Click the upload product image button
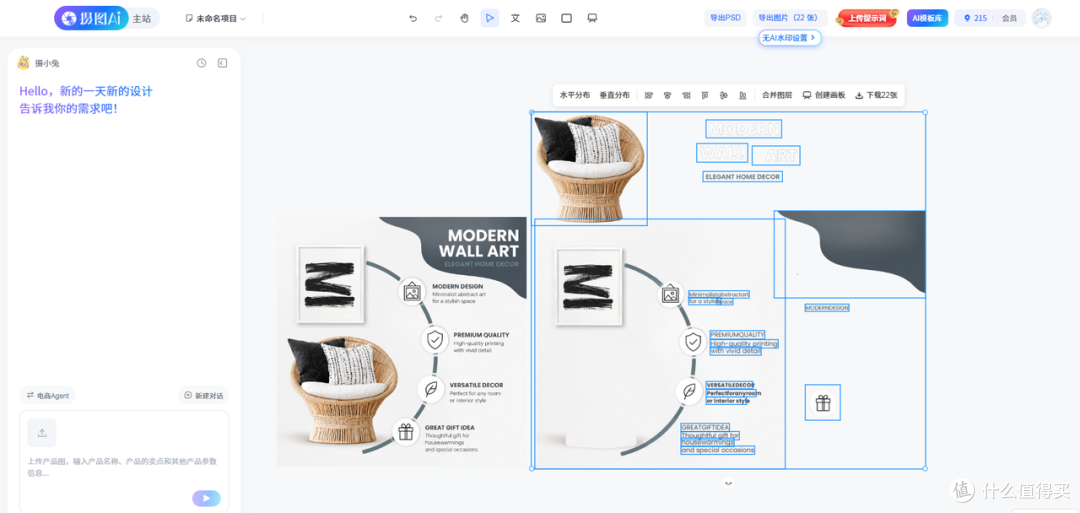Image resolution: width=1080 pixels, height=513 pixels. 42,432
